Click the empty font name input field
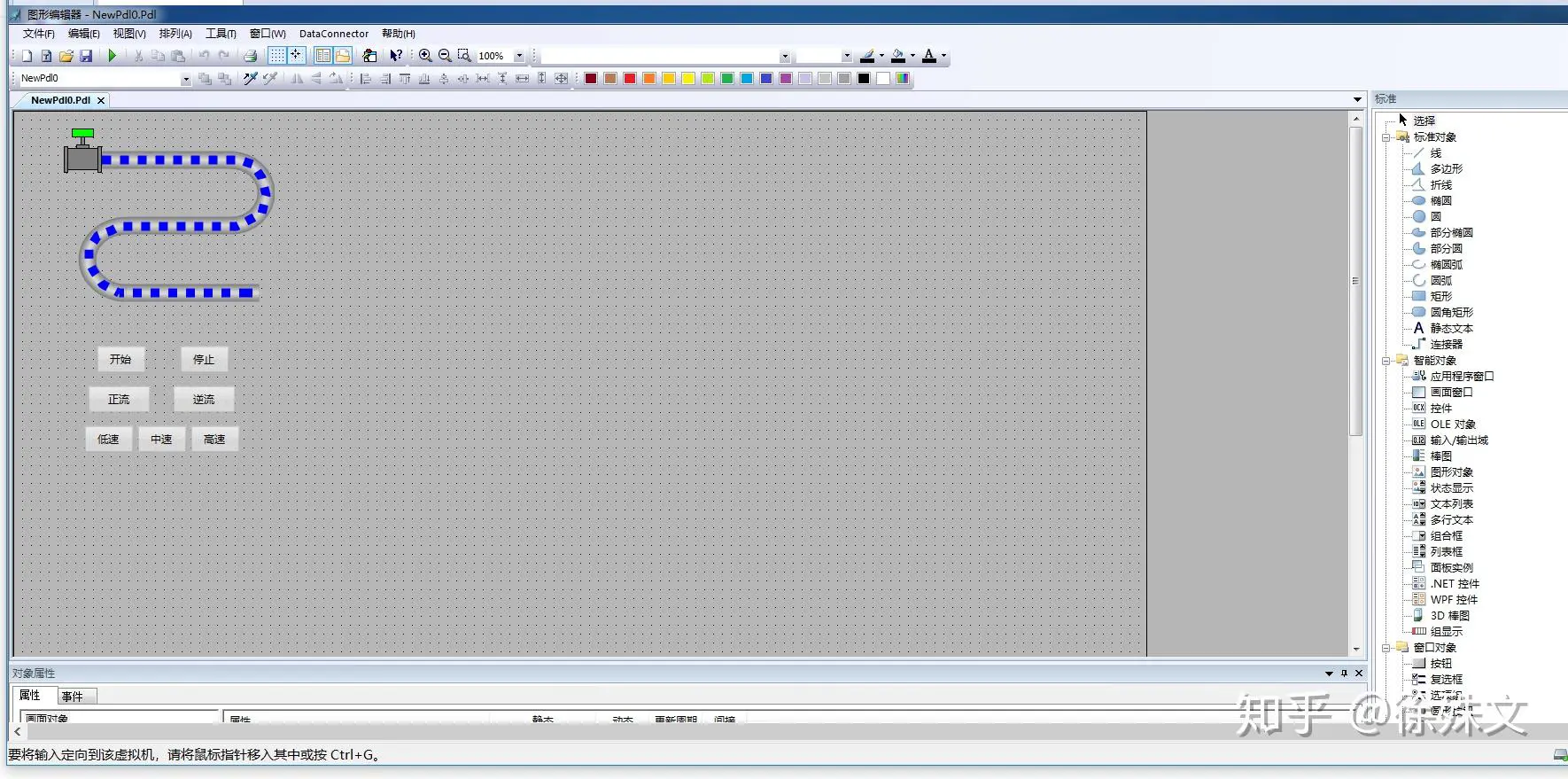 point(660,56)
